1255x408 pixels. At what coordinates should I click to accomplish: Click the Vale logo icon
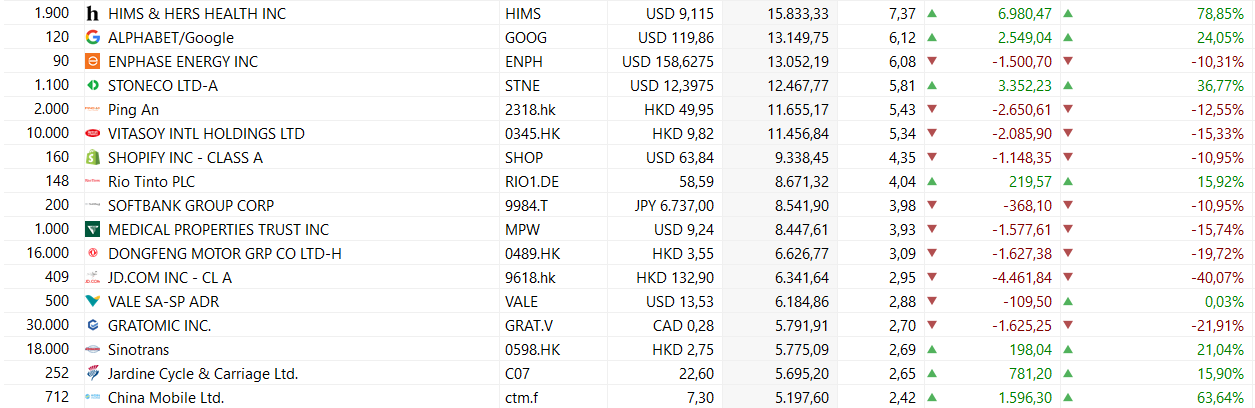pyautogui.click(x=93, y=301)
